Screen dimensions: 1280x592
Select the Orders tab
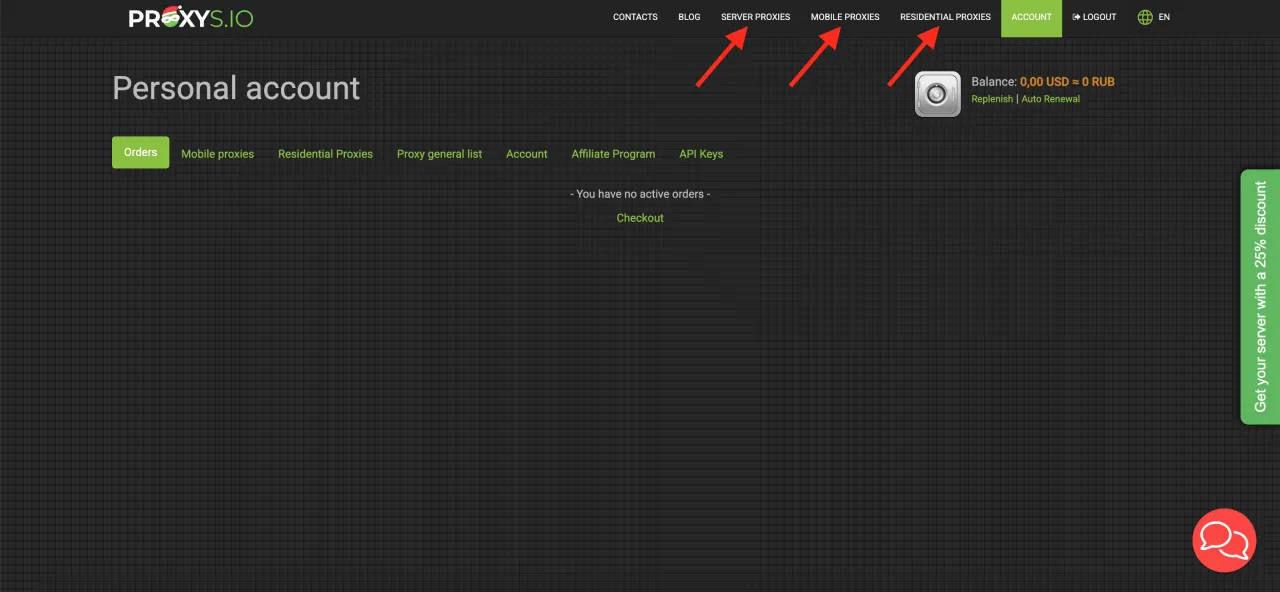click(x=140, y=152)
